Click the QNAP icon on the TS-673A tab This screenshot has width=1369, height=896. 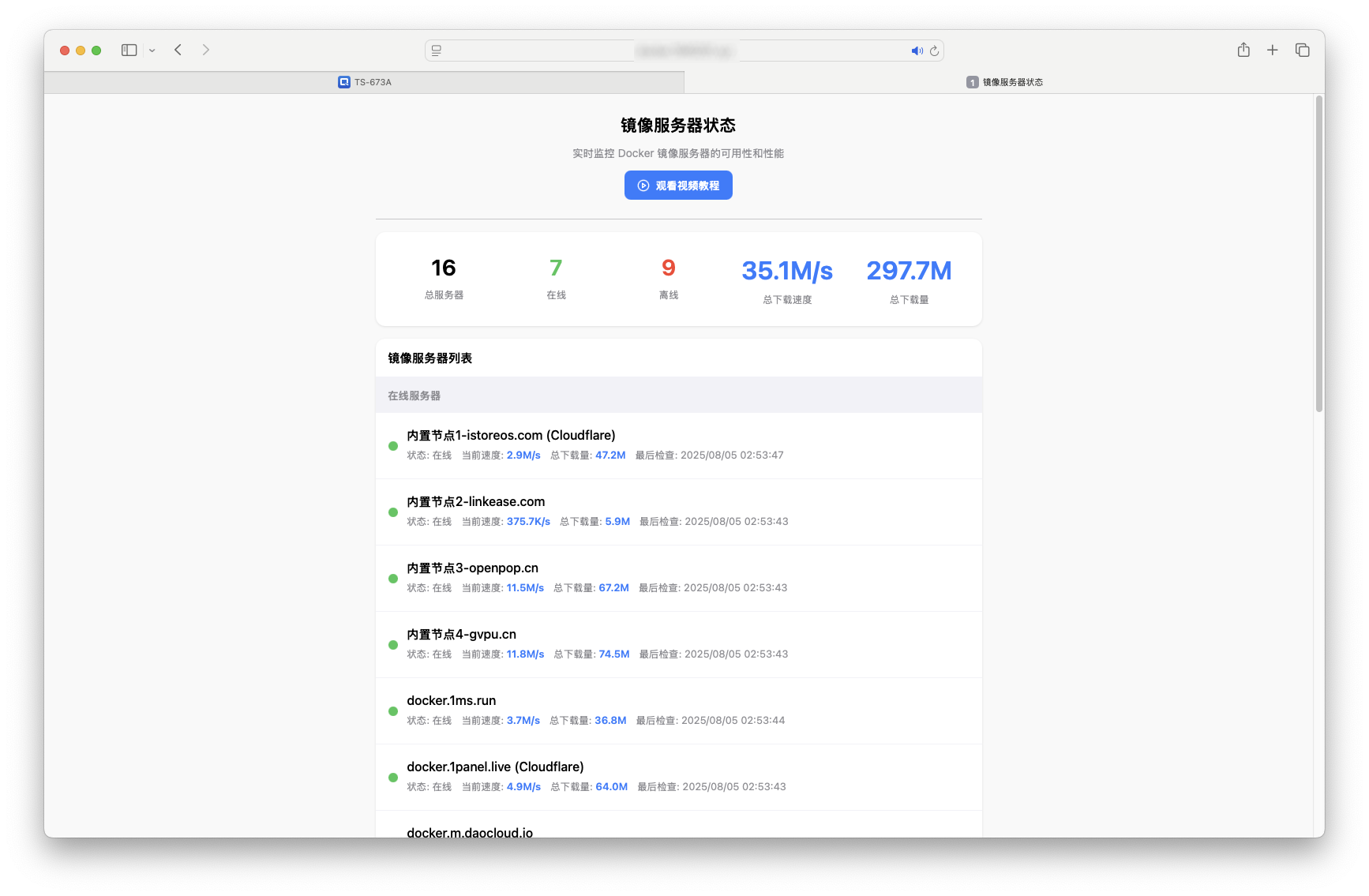(343, 81)
